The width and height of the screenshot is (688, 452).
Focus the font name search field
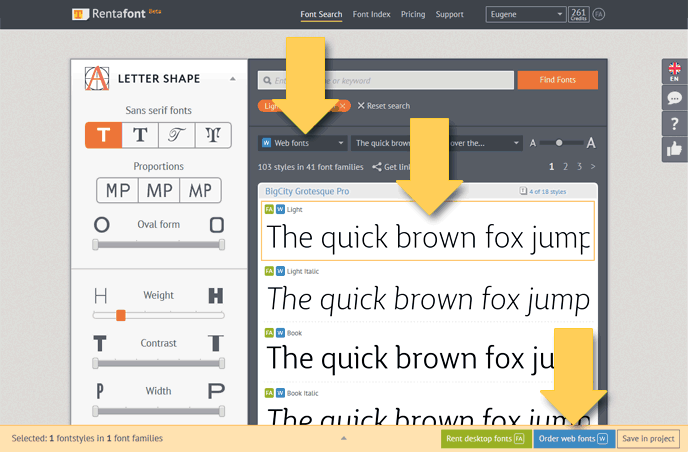[x=386, y=80]
